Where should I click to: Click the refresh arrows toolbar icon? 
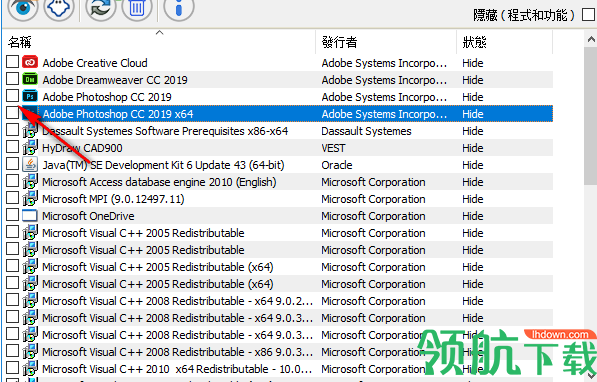coord(101,8)
